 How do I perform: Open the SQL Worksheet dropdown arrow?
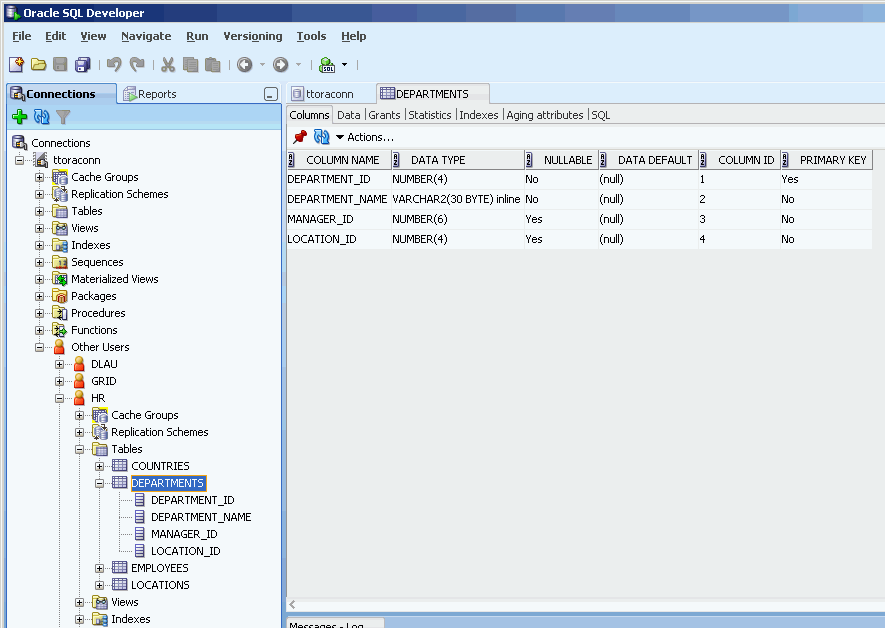pyautogui.click(x=344, y=65)
